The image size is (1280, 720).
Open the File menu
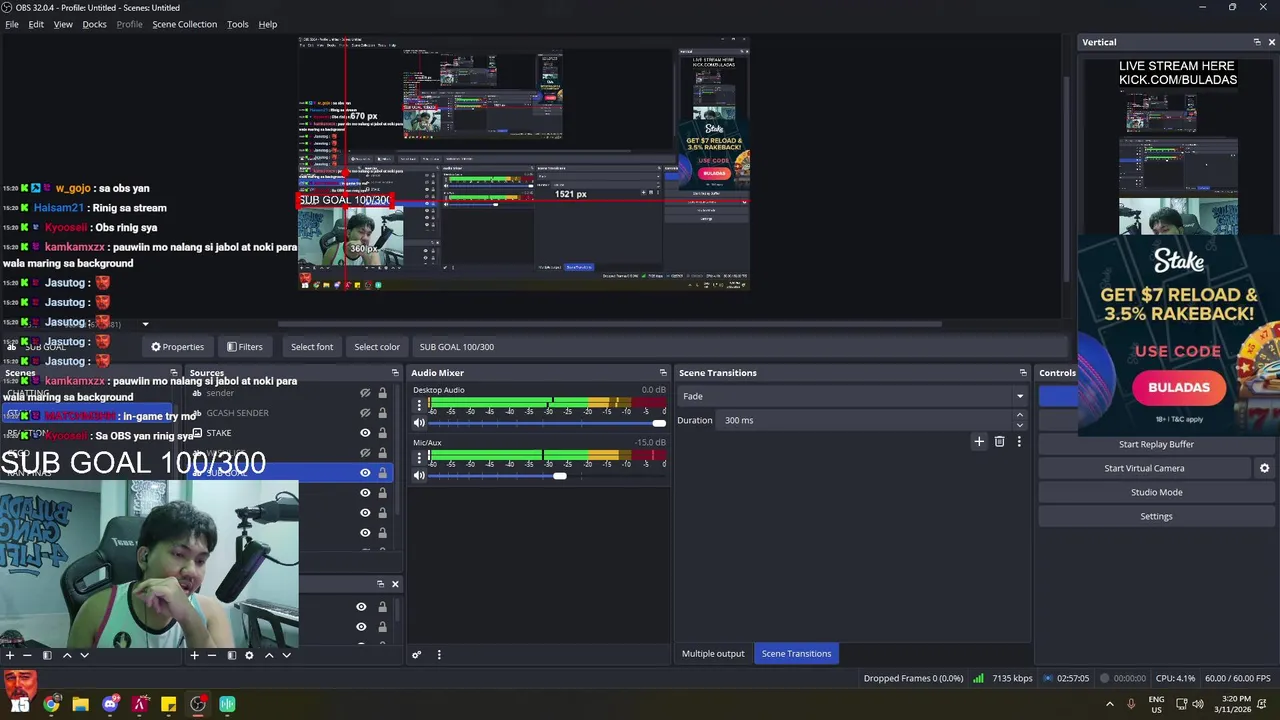point(12,24)
